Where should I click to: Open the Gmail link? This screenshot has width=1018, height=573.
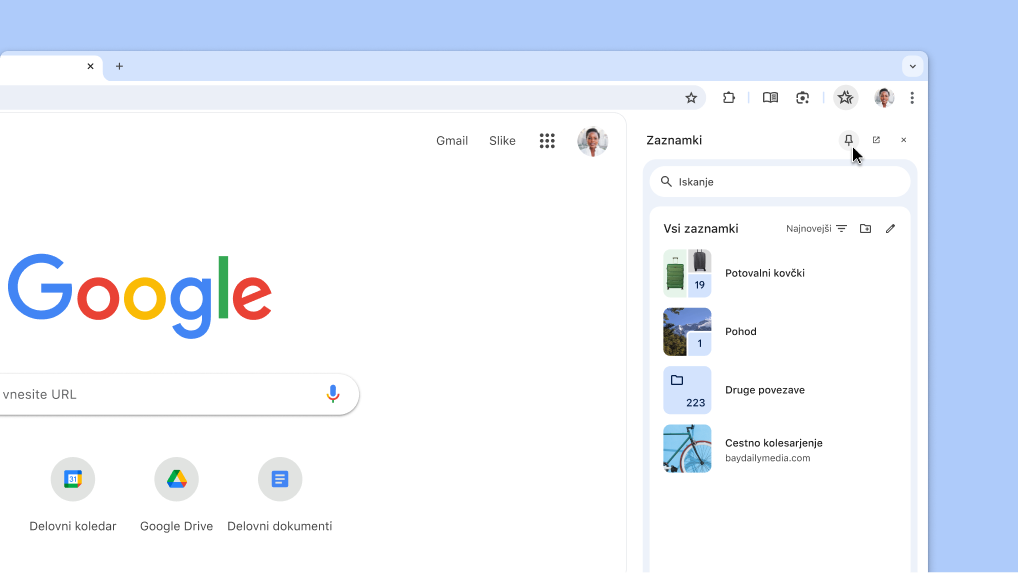452,141
